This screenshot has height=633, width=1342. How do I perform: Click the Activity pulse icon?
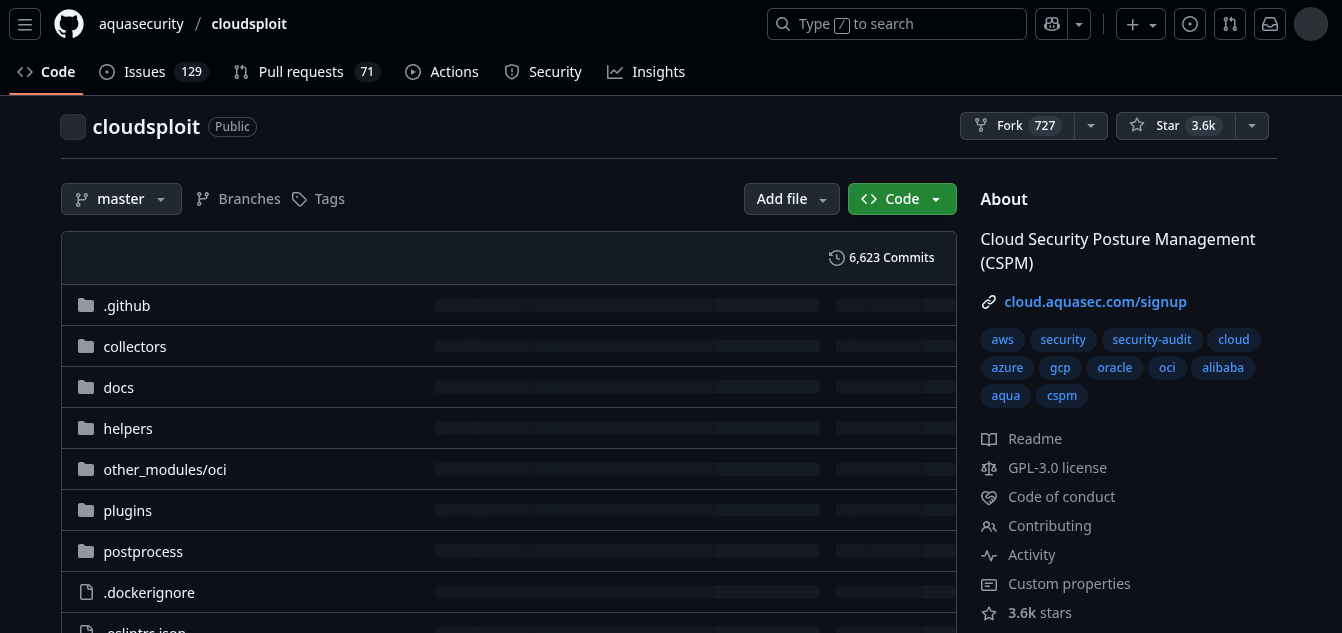click(988, 555)
